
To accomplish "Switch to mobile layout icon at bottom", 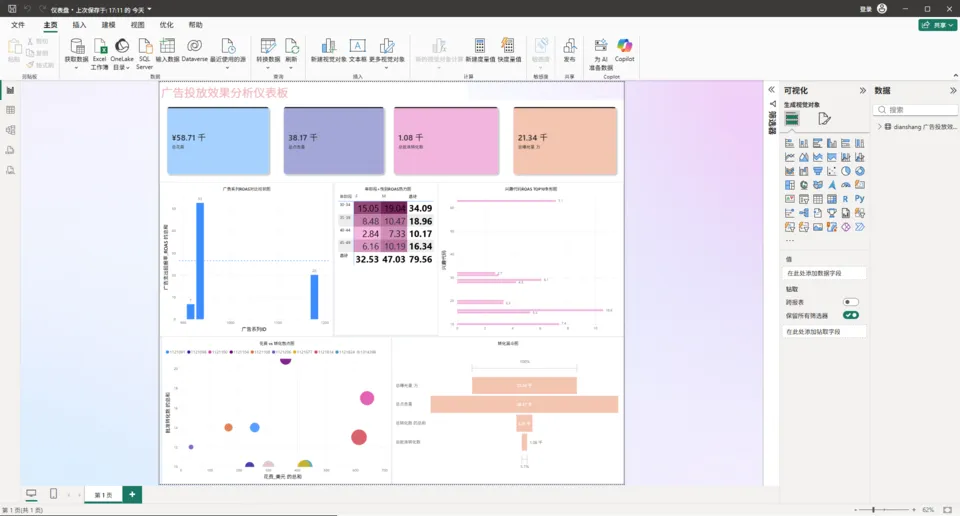I will (x=53, y=493).
